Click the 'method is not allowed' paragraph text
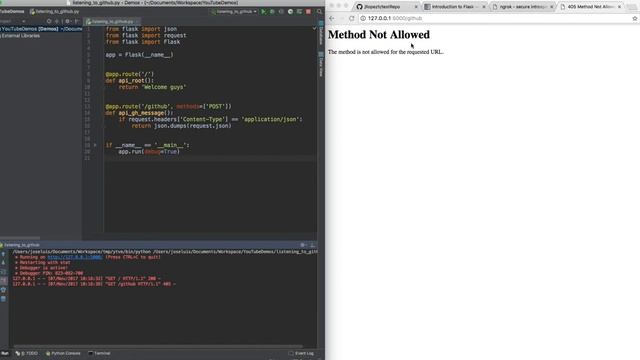The height and width of the screenshot is (360, 640). [x=386, y=52]
